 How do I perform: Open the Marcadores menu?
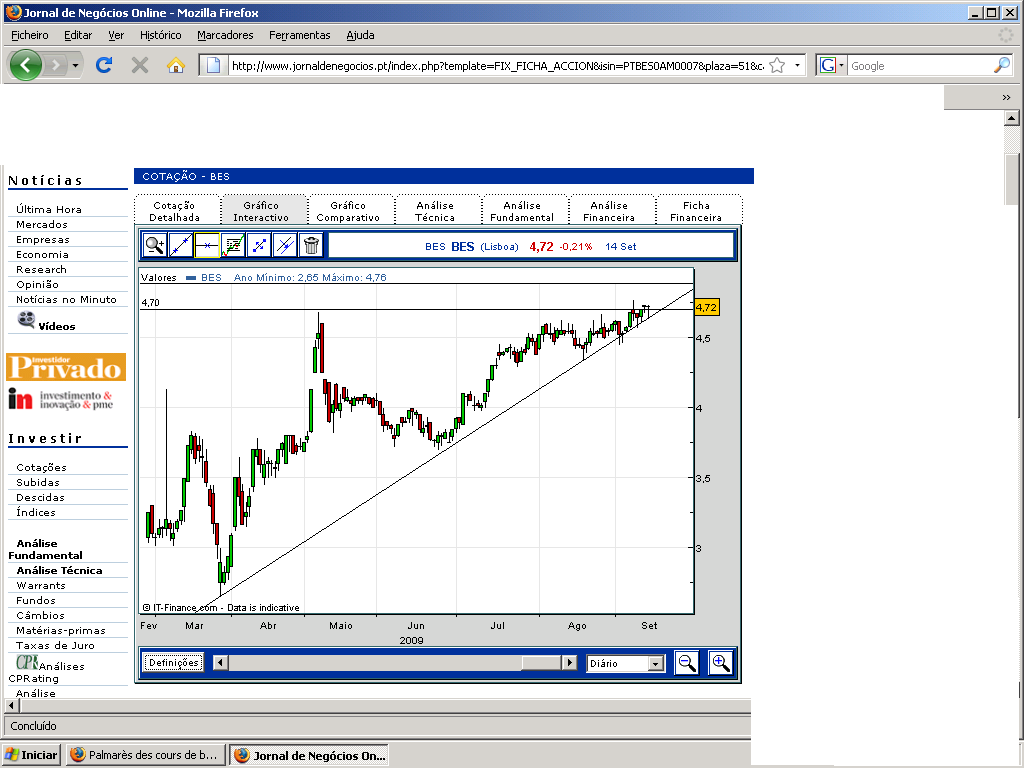coord(225,35)
